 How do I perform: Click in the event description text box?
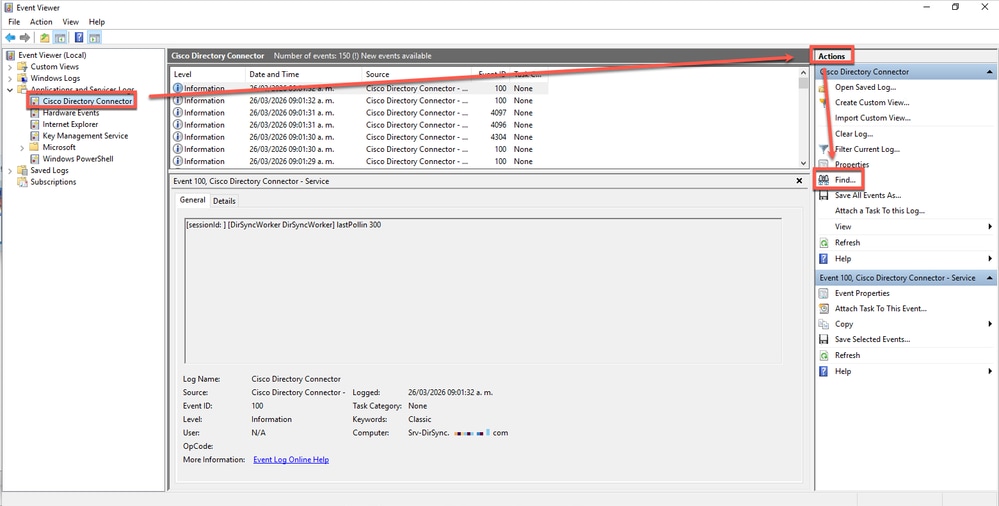[x=483, y=291]
